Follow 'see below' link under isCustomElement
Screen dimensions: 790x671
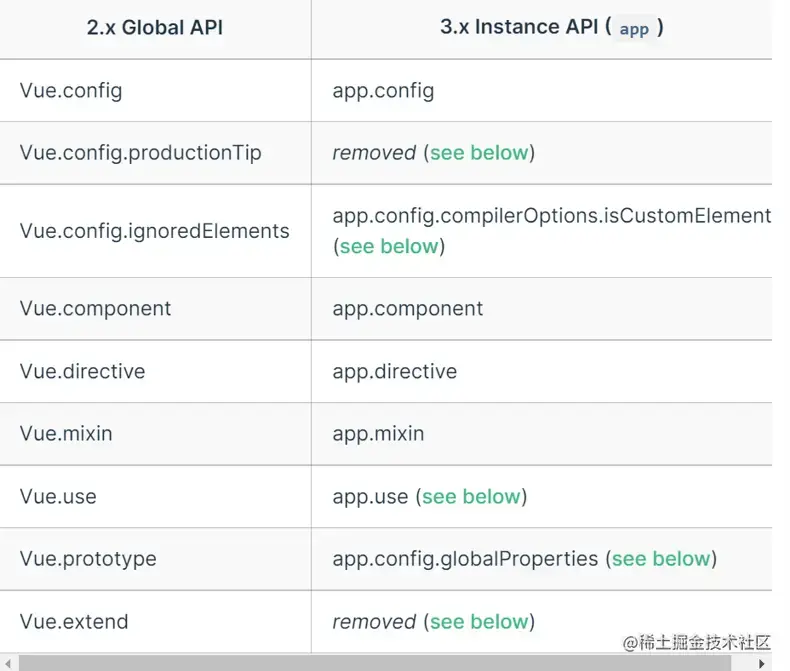(x=388, y=246)
